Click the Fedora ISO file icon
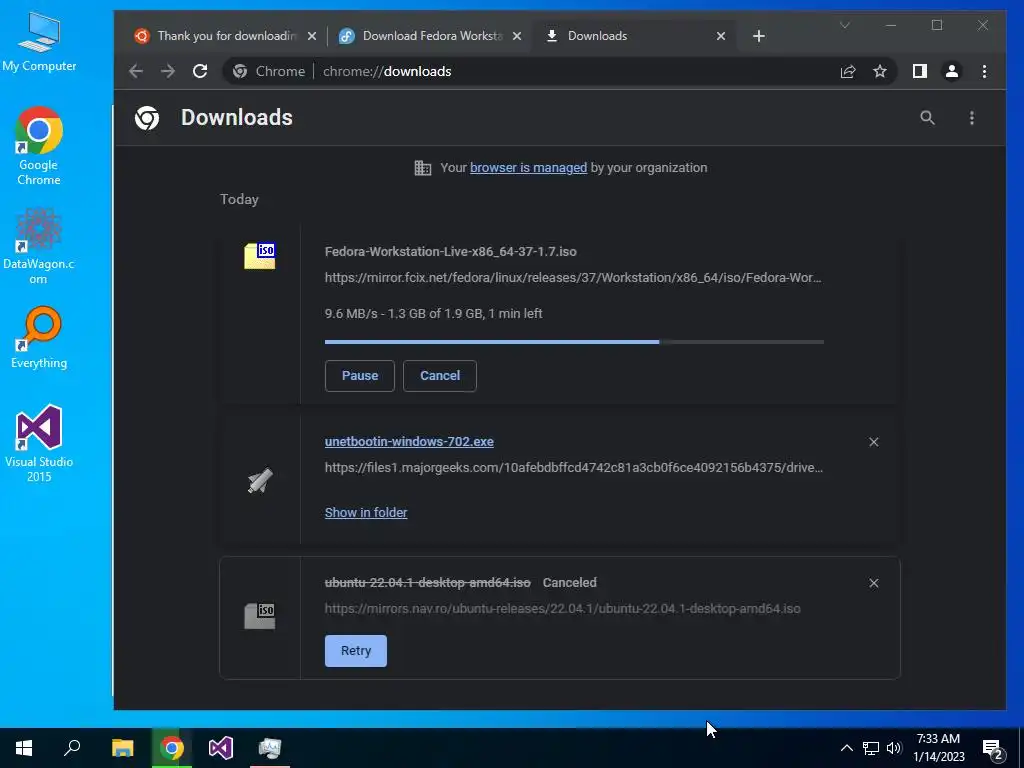 point(260,255)
